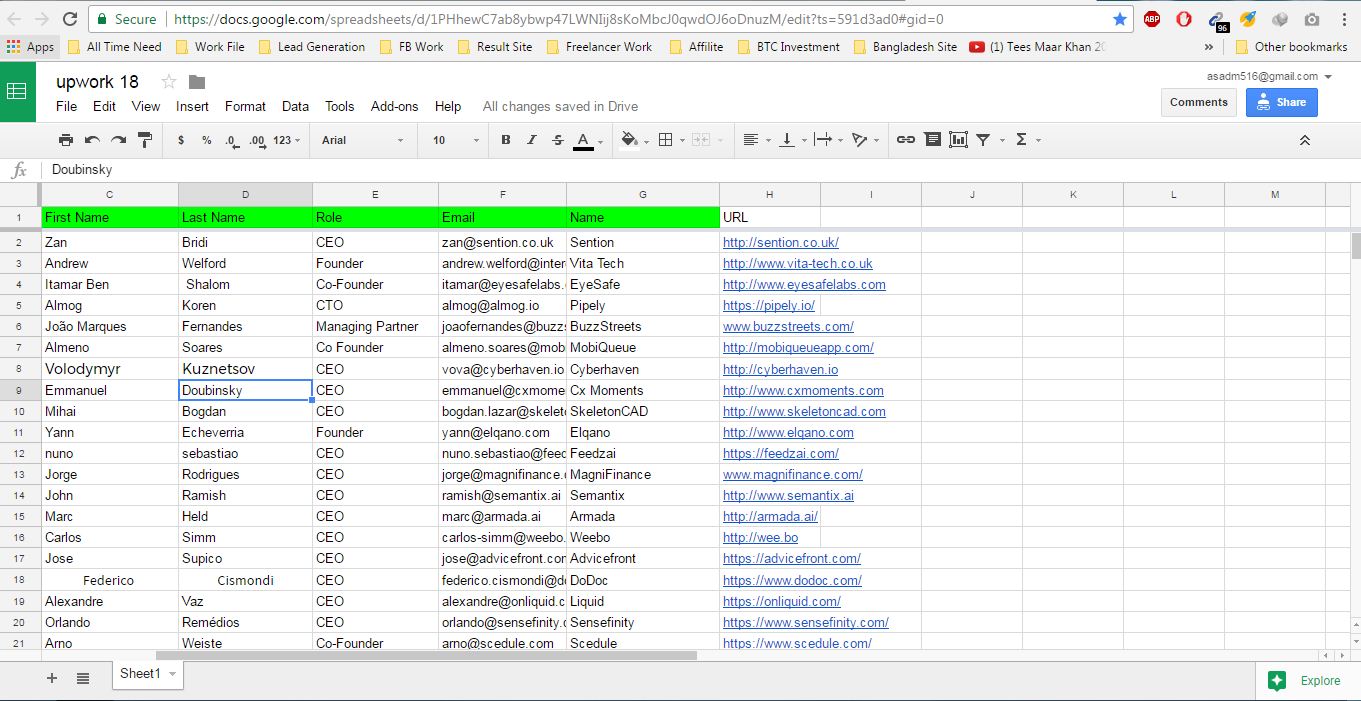Click the Insert link icon
Viewport: 1361px width, 701px height.
906,140
